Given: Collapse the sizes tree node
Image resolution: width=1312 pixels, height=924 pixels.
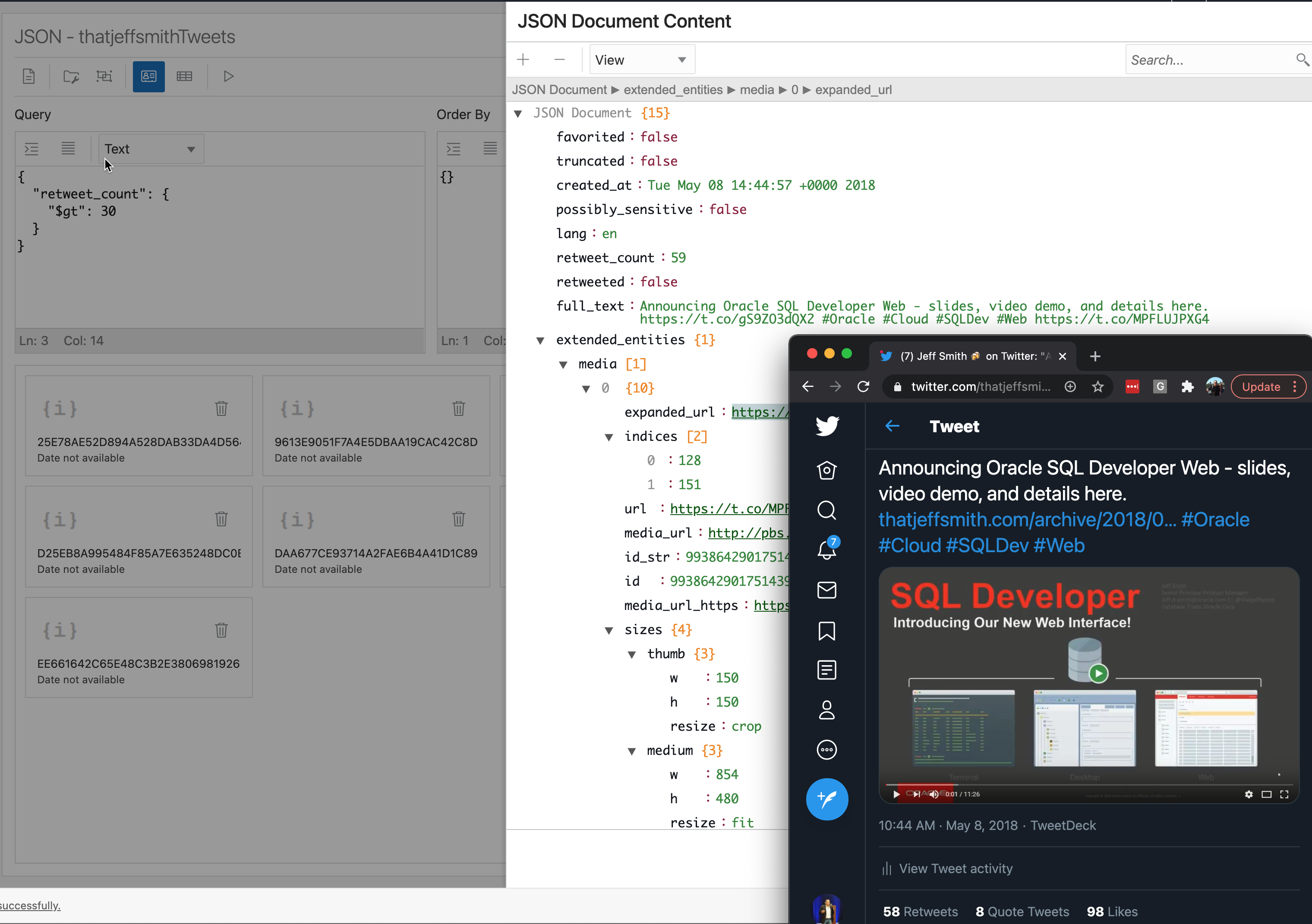Looking at the screenshot, I should pyautogui.click(x=609, y=631).
